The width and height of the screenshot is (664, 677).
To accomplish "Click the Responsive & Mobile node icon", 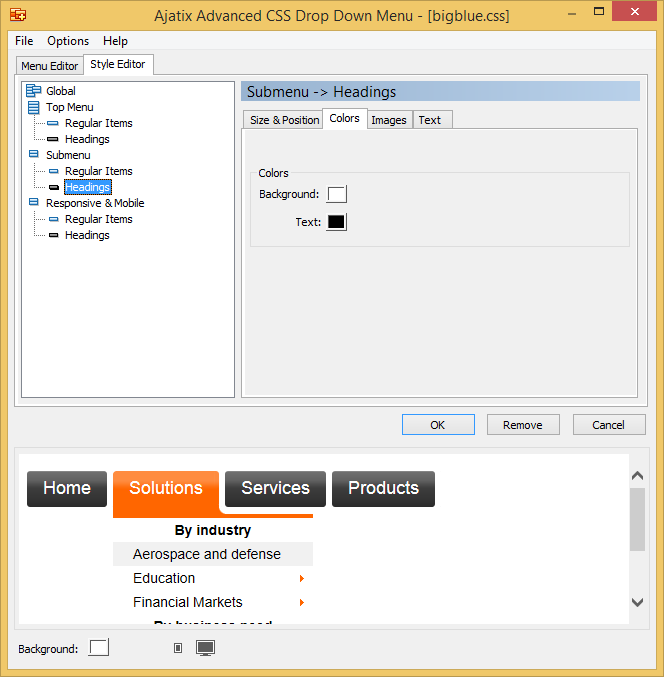I will click(x=34, y=202).
